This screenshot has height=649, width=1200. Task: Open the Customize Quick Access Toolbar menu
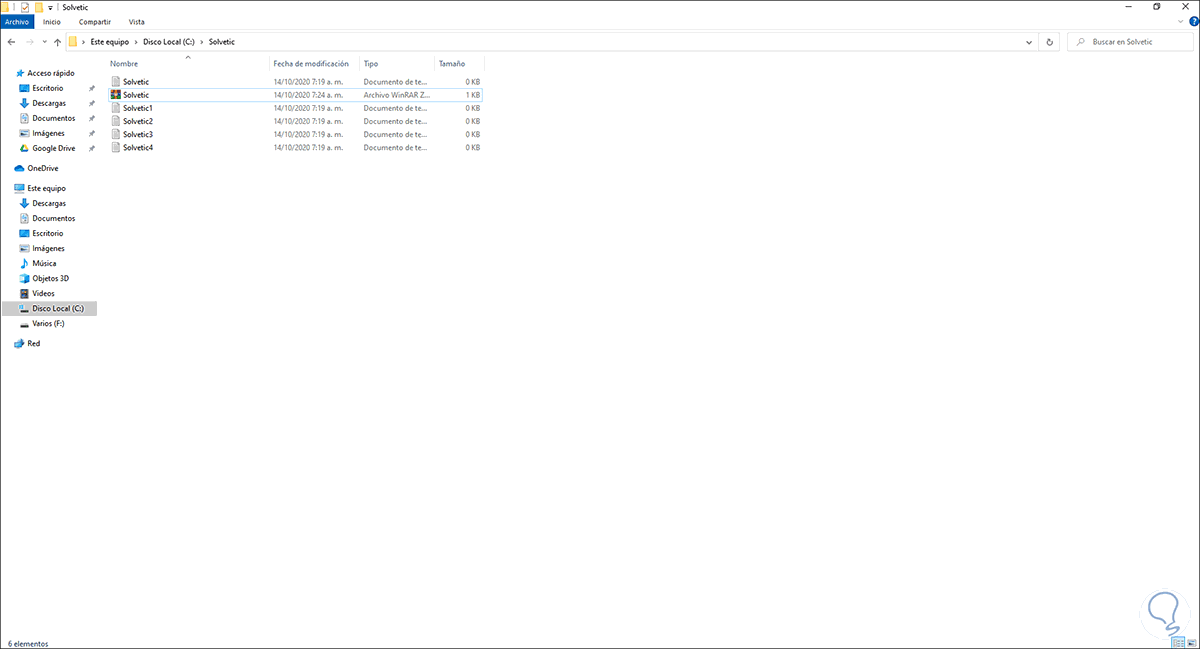[49, 7]
